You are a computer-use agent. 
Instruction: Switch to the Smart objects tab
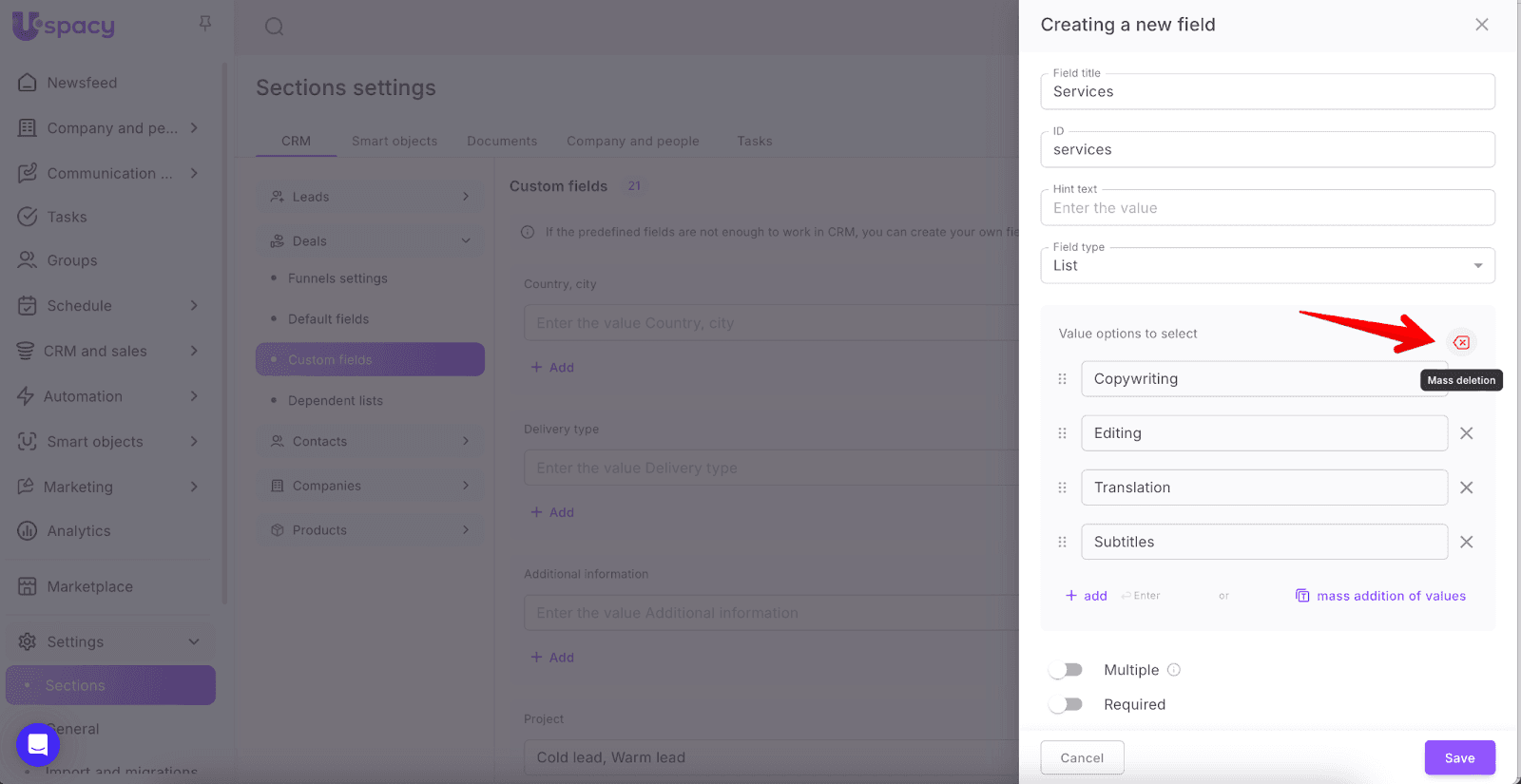tap(395, 141)
